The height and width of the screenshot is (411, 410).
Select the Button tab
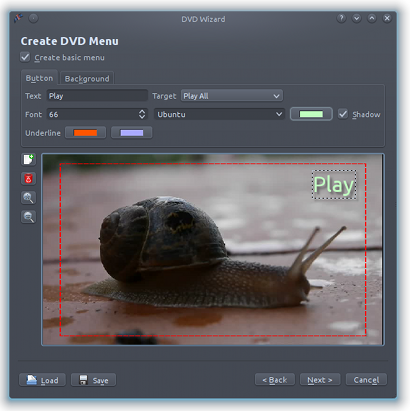(39, 78)
